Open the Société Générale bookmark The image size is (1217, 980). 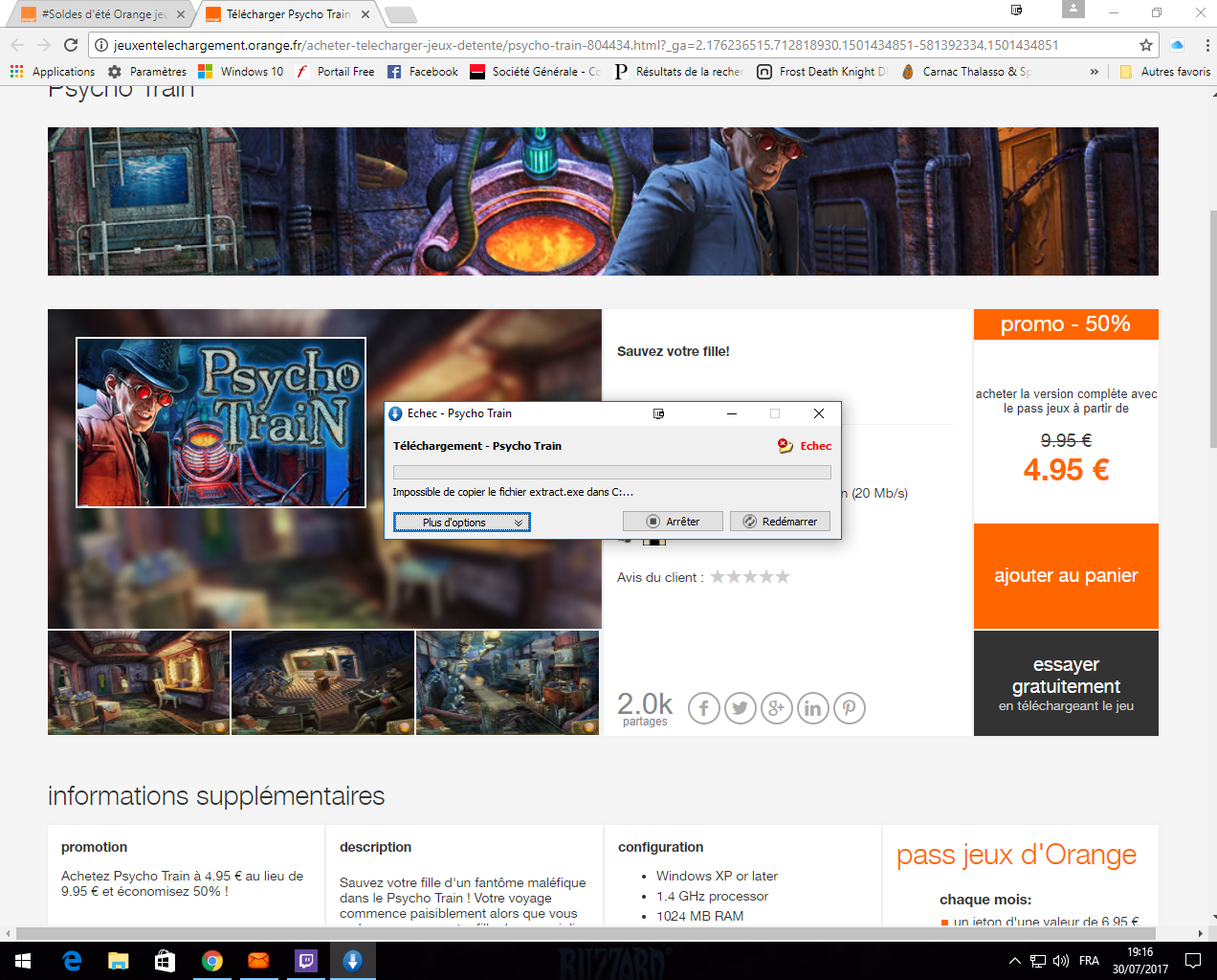535,72
